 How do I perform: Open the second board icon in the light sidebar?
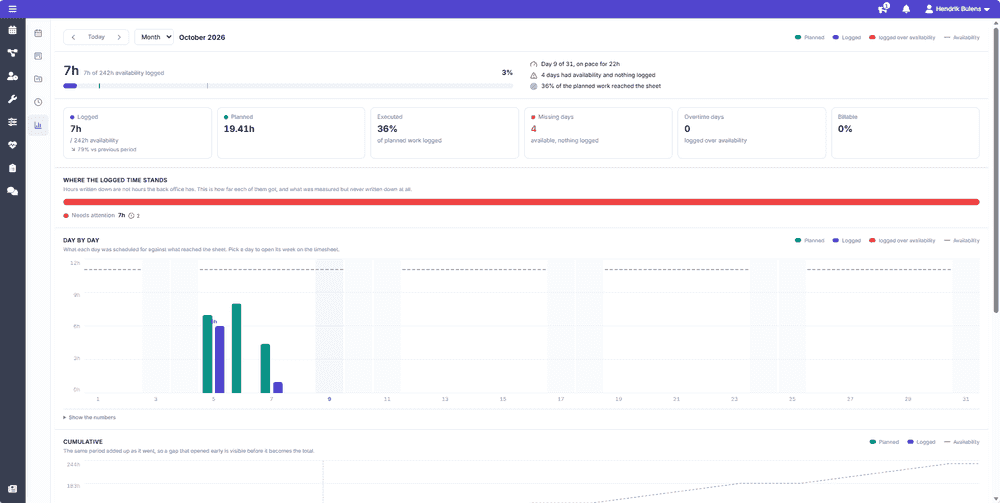tap(38, 55)
